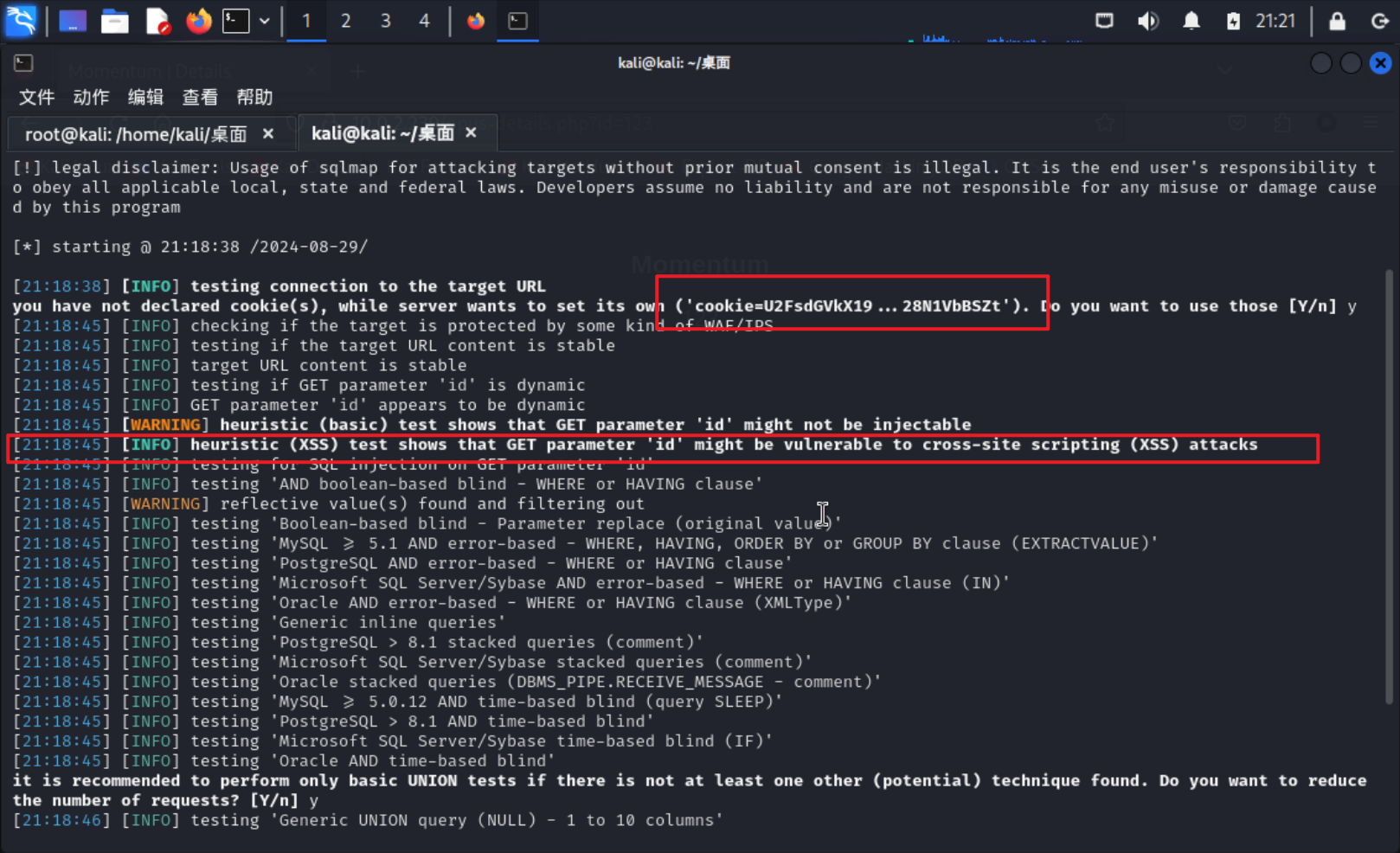Open the notifications bell icon

pos(1191,21)
